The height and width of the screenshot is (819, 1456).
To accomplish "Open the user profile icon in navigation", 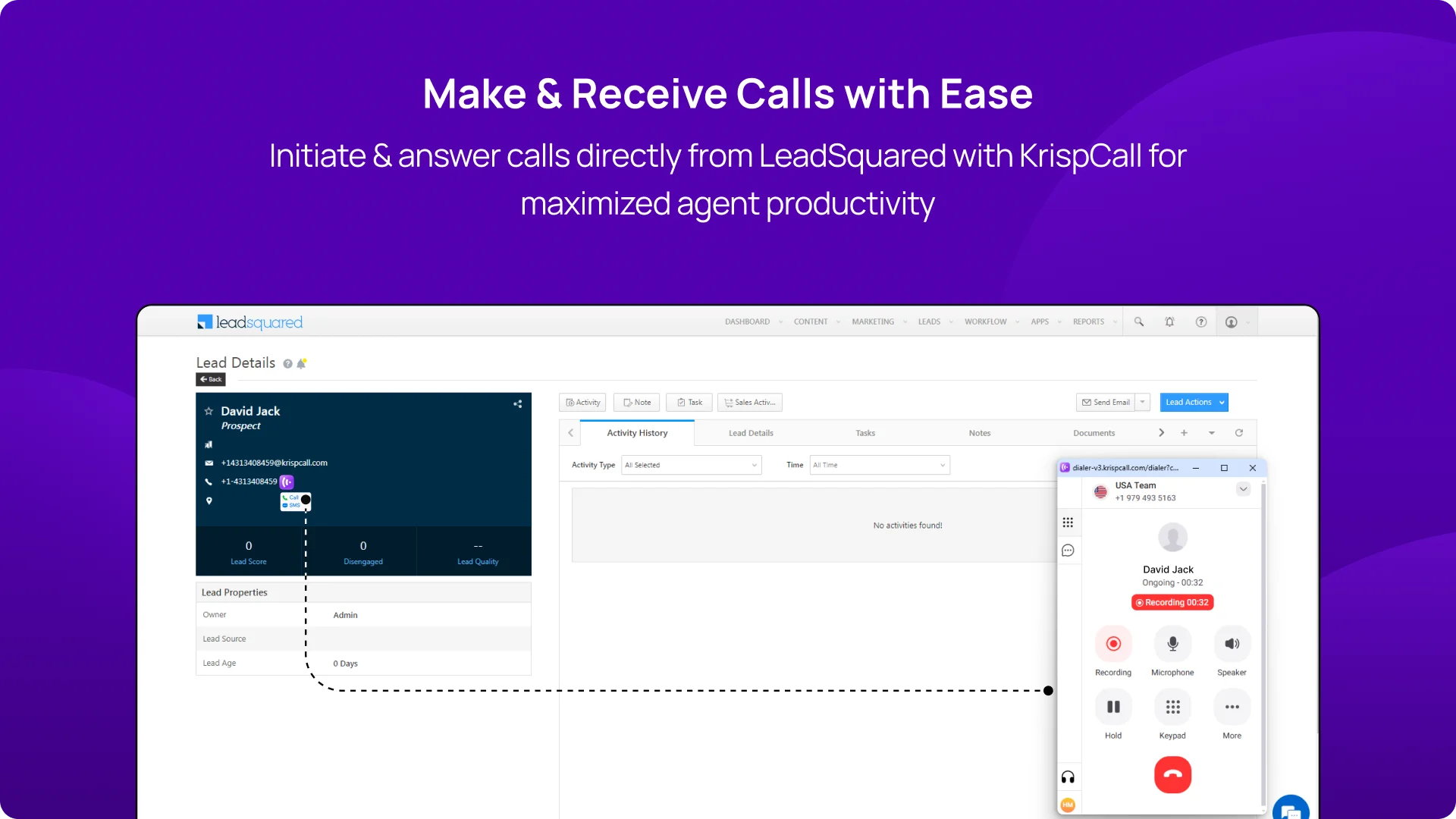I will [1232, 322].
